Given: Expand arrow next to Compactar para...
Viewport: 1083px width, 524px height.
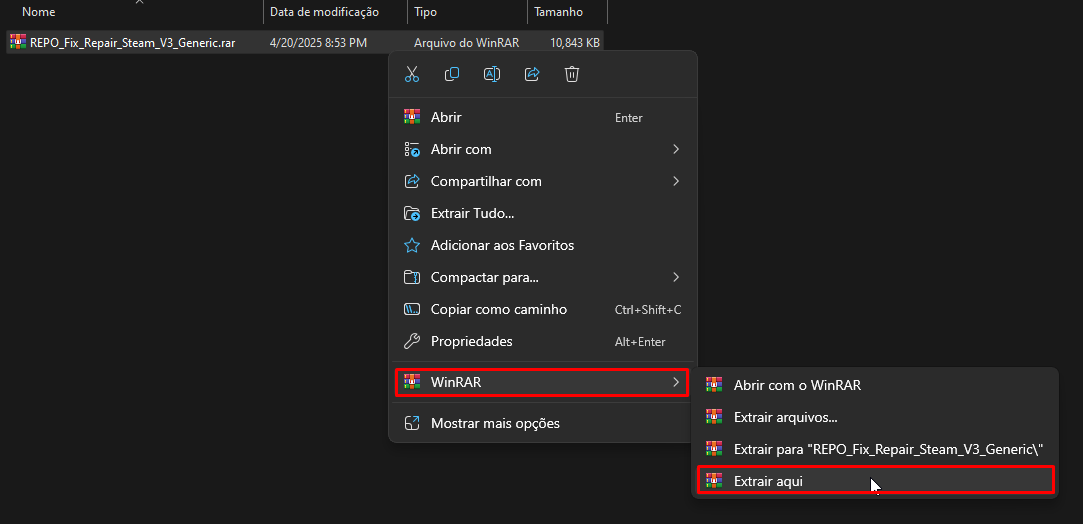Looking at the screenshot, I should (x=676, y=278).
